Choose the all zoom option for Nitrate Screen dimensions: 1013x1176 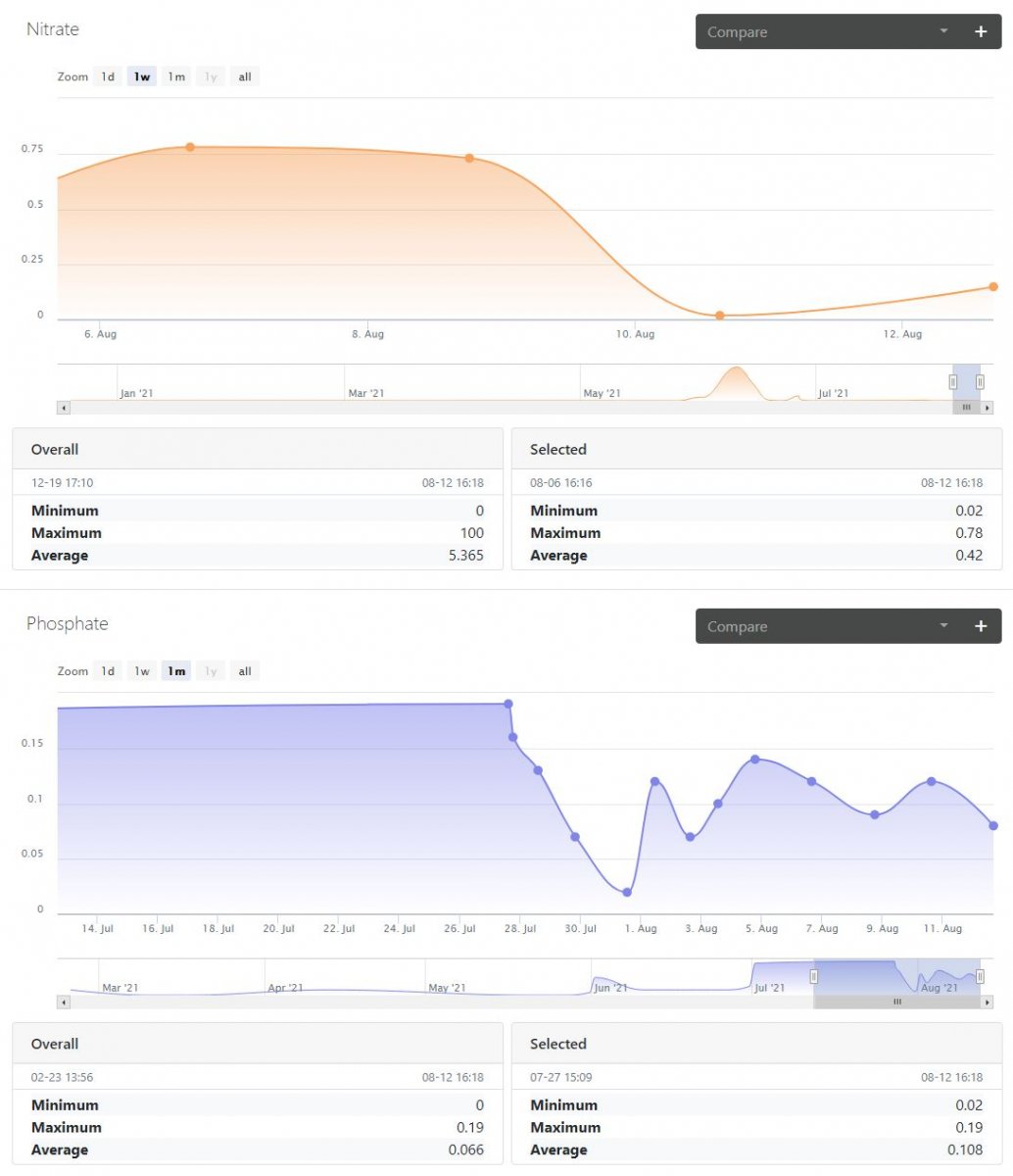click(245, 76)
